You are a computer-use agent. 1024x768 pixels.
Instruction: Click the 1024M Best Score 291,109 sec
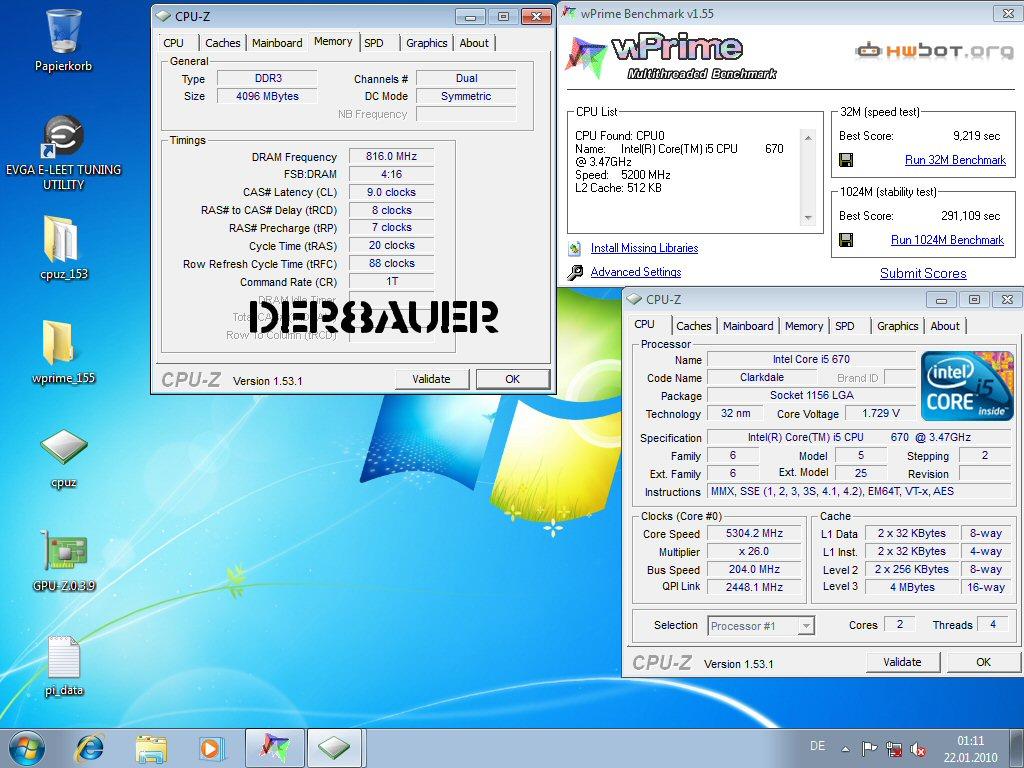click(x=970, y=216)
